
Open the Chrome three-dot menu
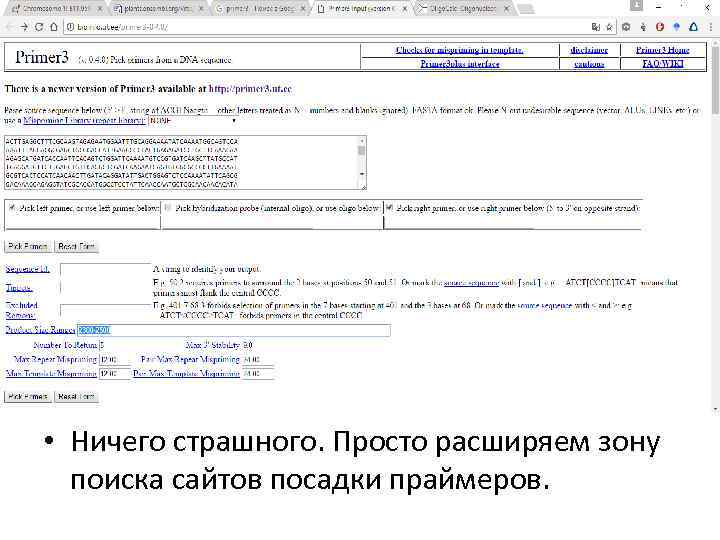coord(711,27)
